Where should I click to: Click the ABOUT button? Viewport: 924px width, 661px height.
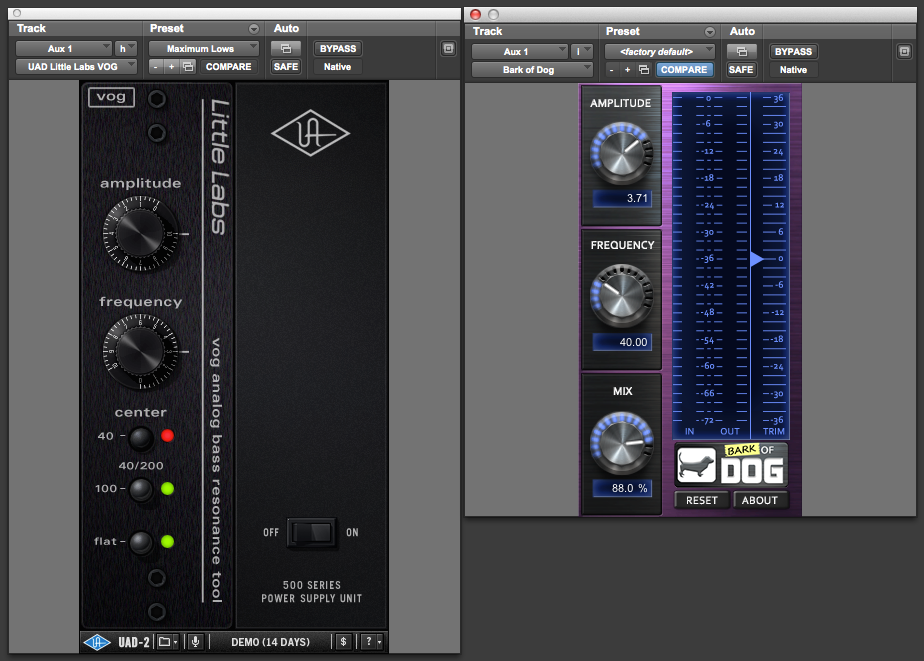(x=760, y=500)
